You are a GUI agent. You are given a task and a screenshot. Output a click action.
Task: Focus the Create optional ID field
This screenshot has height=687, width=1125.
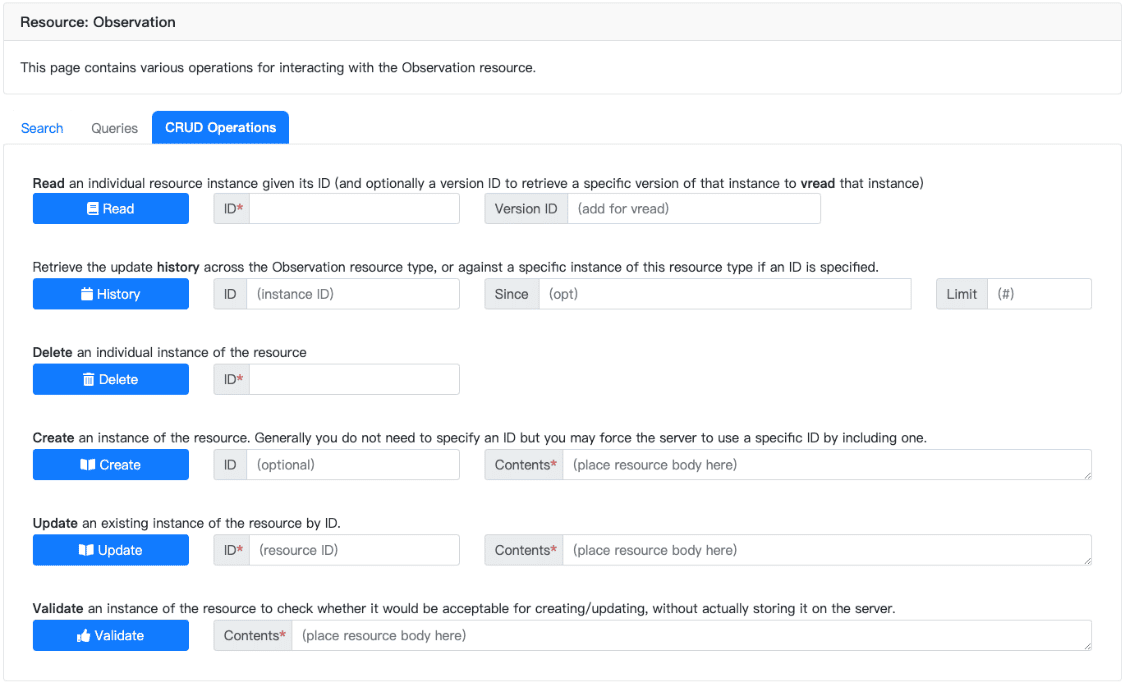[x=353, y=465]
